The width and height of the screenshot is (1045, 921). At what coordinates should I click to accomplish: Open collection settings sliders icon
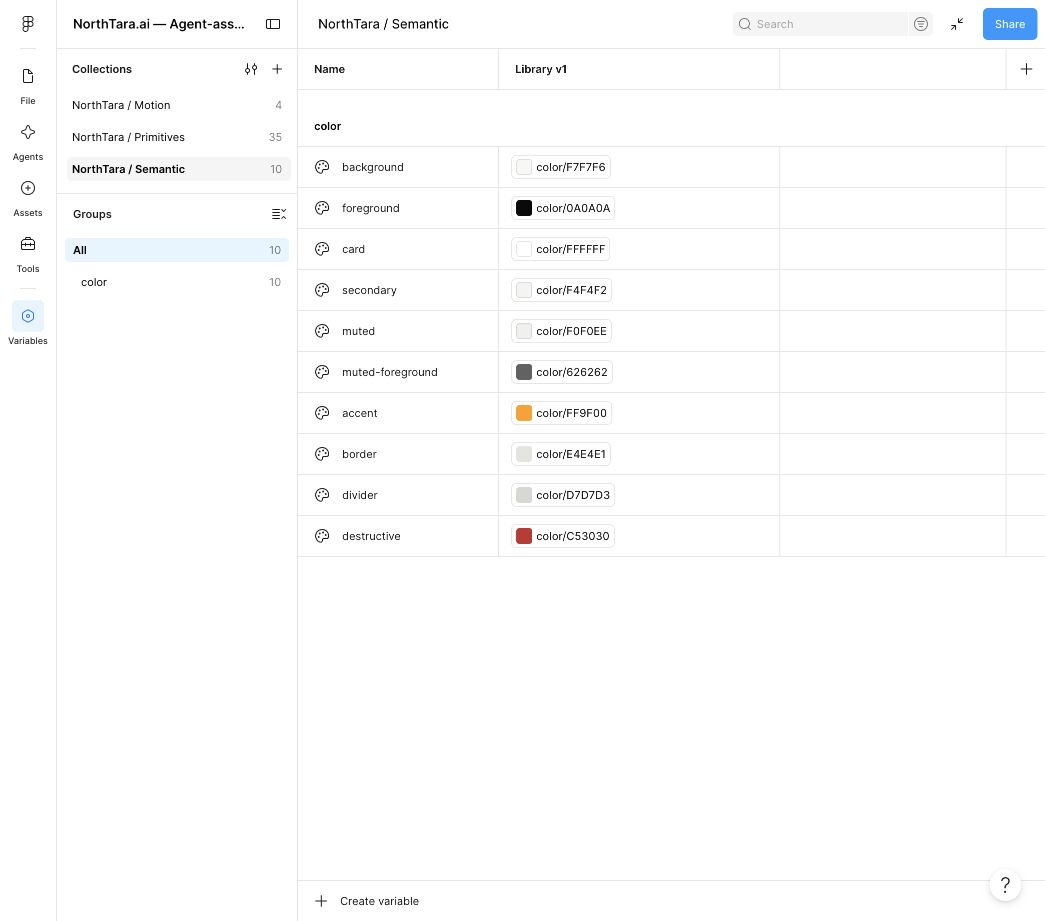tap(251, 69)
